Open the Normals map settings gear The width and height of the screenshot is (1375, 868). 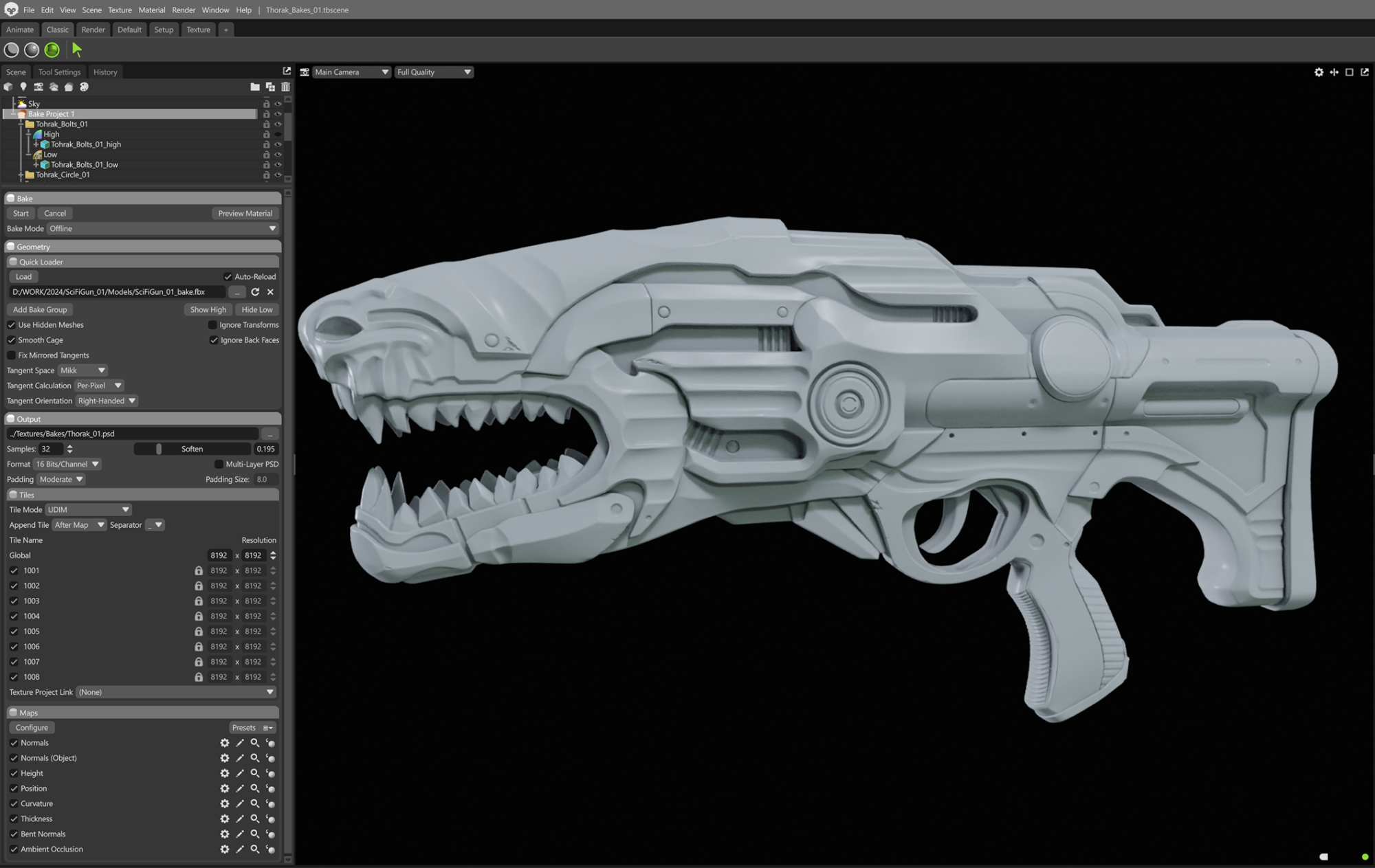click(224, 743)
